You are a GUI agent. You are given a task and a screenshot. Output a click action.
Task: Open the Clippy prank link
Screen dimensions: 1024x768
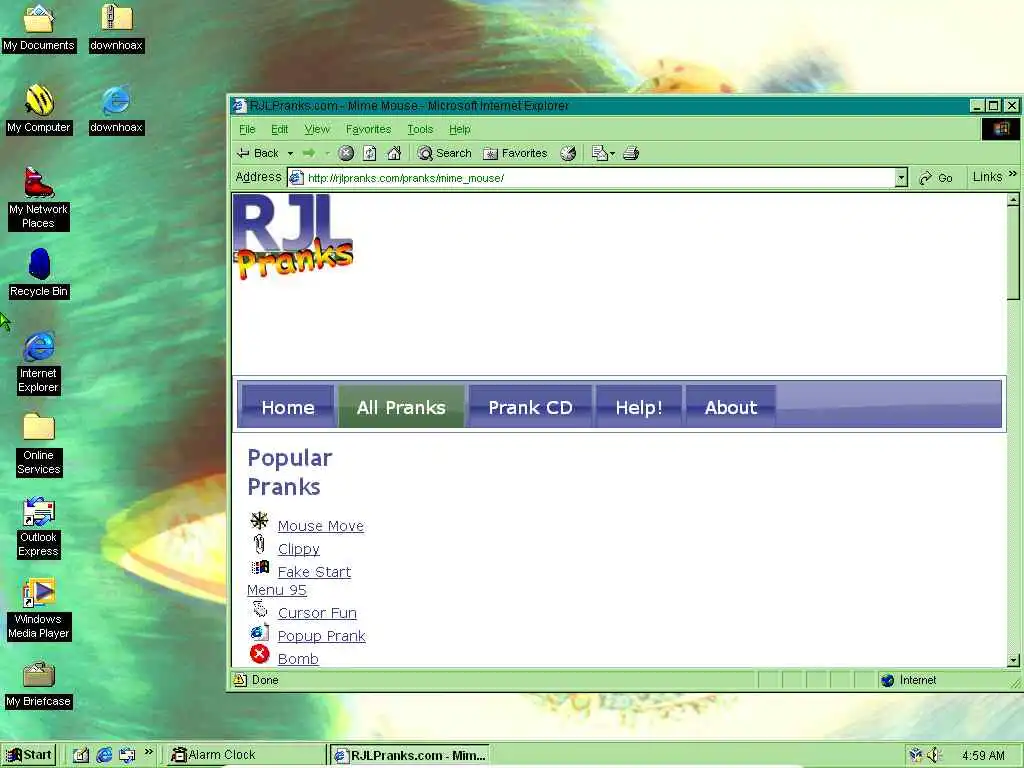(298, 549)
